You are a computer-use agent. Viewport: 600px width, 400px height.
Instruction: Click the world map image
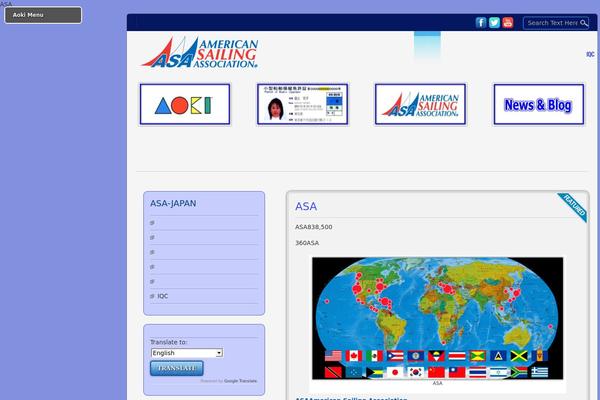coord(437,318)
